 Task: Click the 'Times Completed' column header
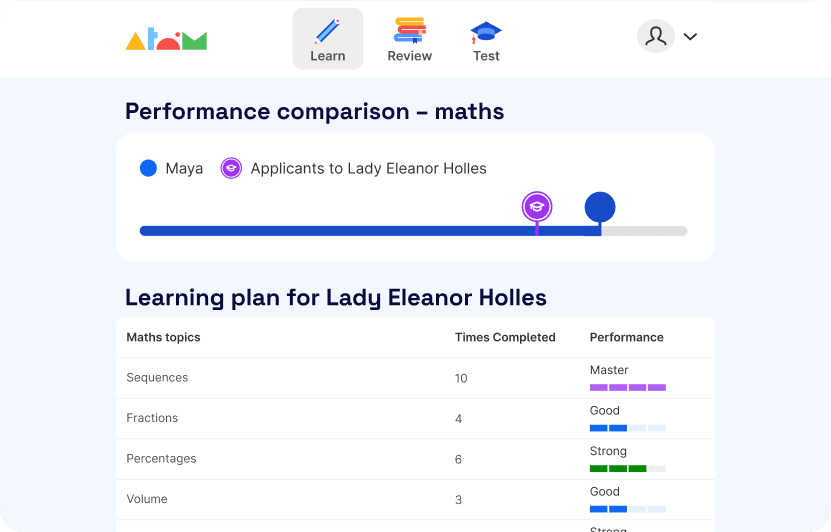(x=505, y=338)
